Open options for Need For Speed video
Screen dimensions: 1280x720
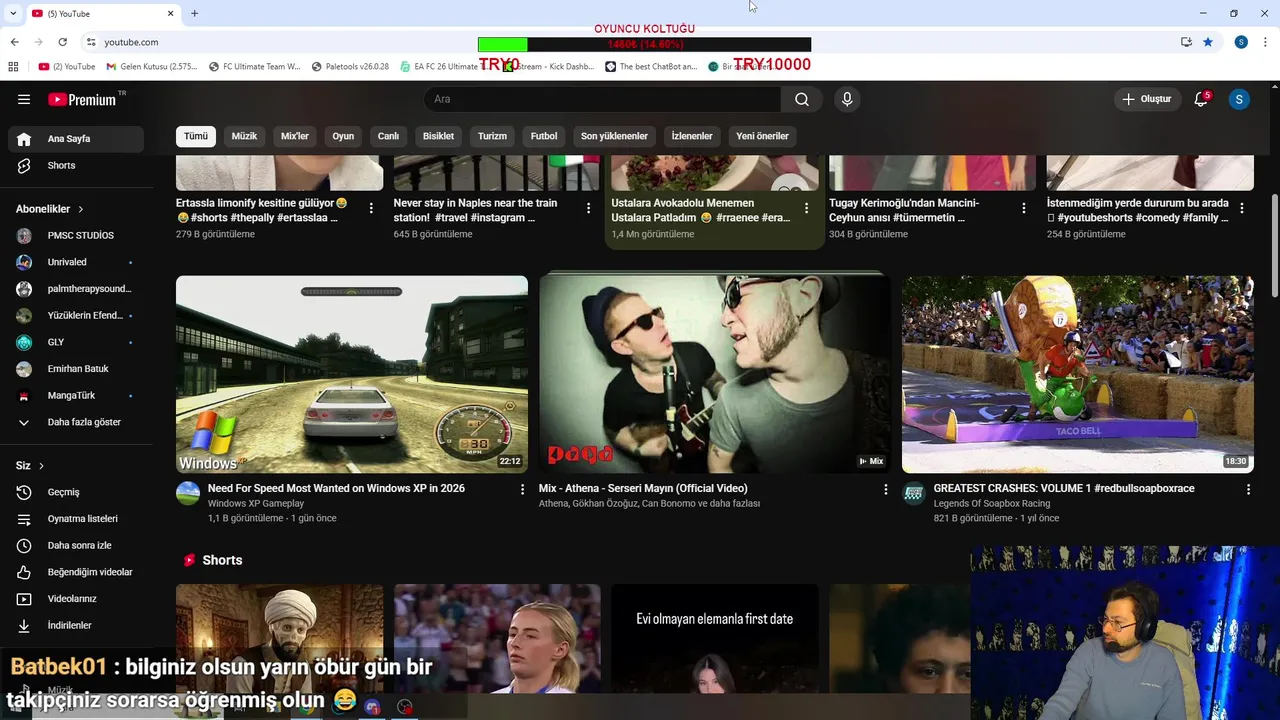(x=522, y=489)
